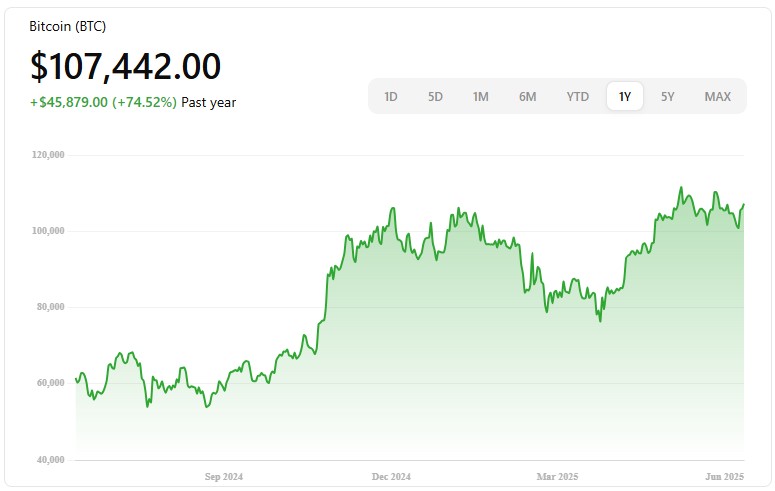Click the selected 1Y range tab
Image resolution: width=775 pixels, height=491 pixels.
625,97
